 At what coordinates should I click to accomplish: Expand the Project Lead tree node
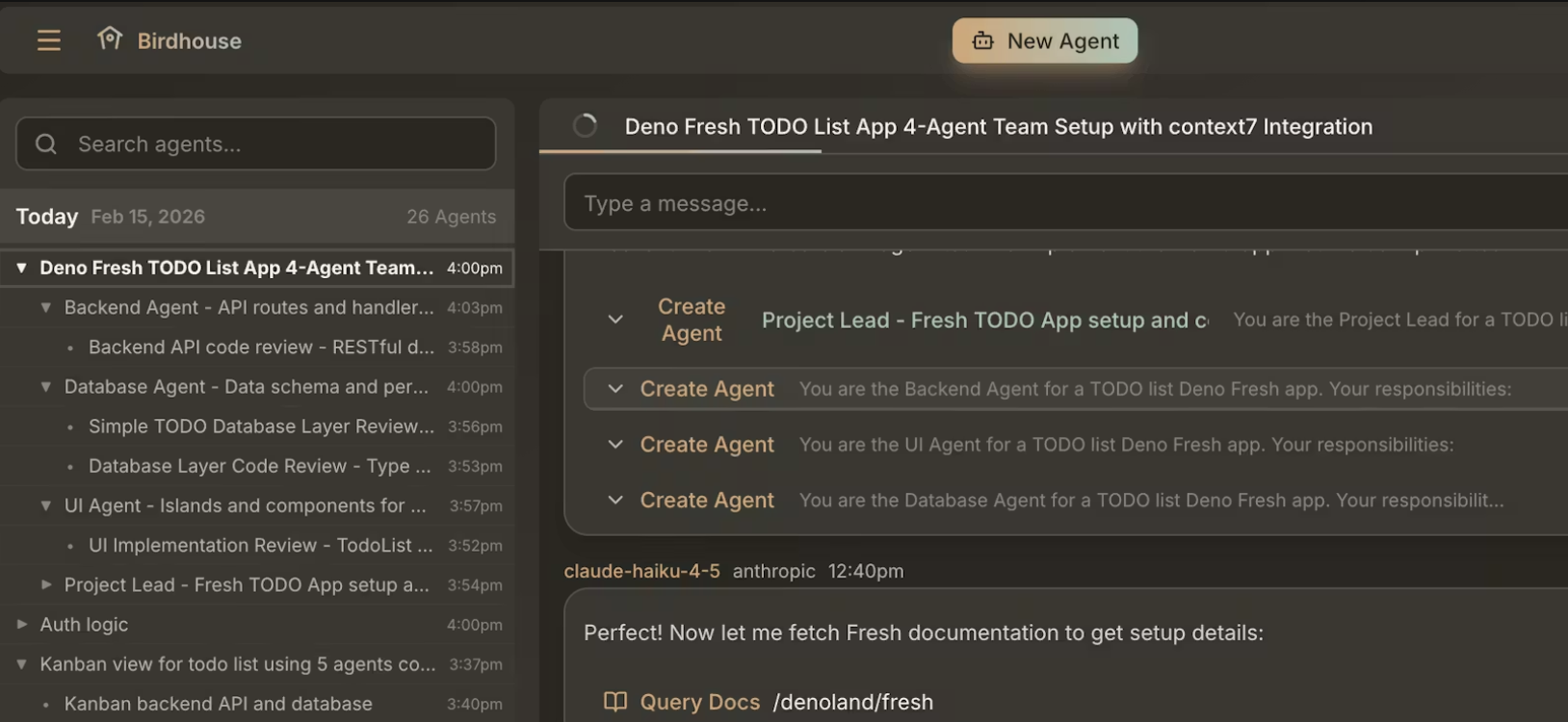pyautogui.click(x=45, y=584)
